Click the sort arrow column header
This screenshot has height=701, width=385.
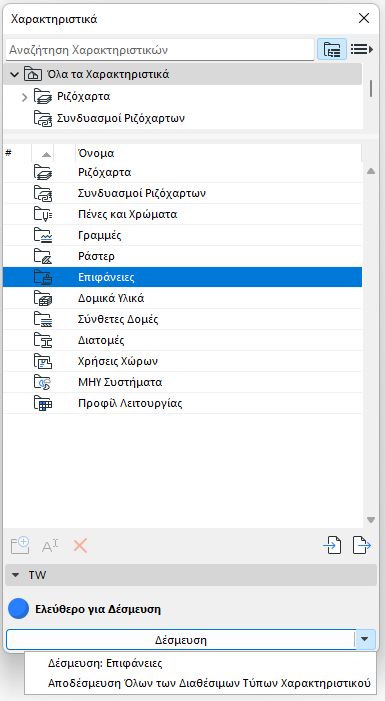[42, 153]
